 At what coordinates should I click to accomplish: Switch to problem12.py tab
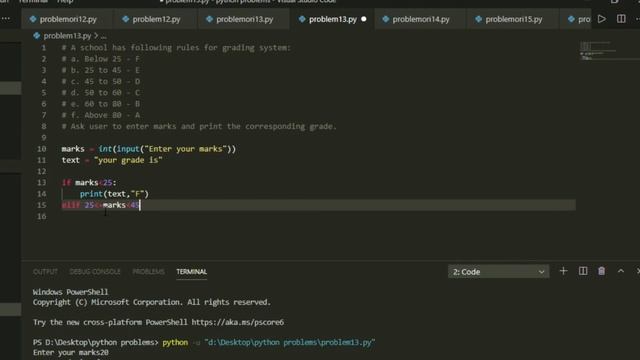click(x=151, y=19)
